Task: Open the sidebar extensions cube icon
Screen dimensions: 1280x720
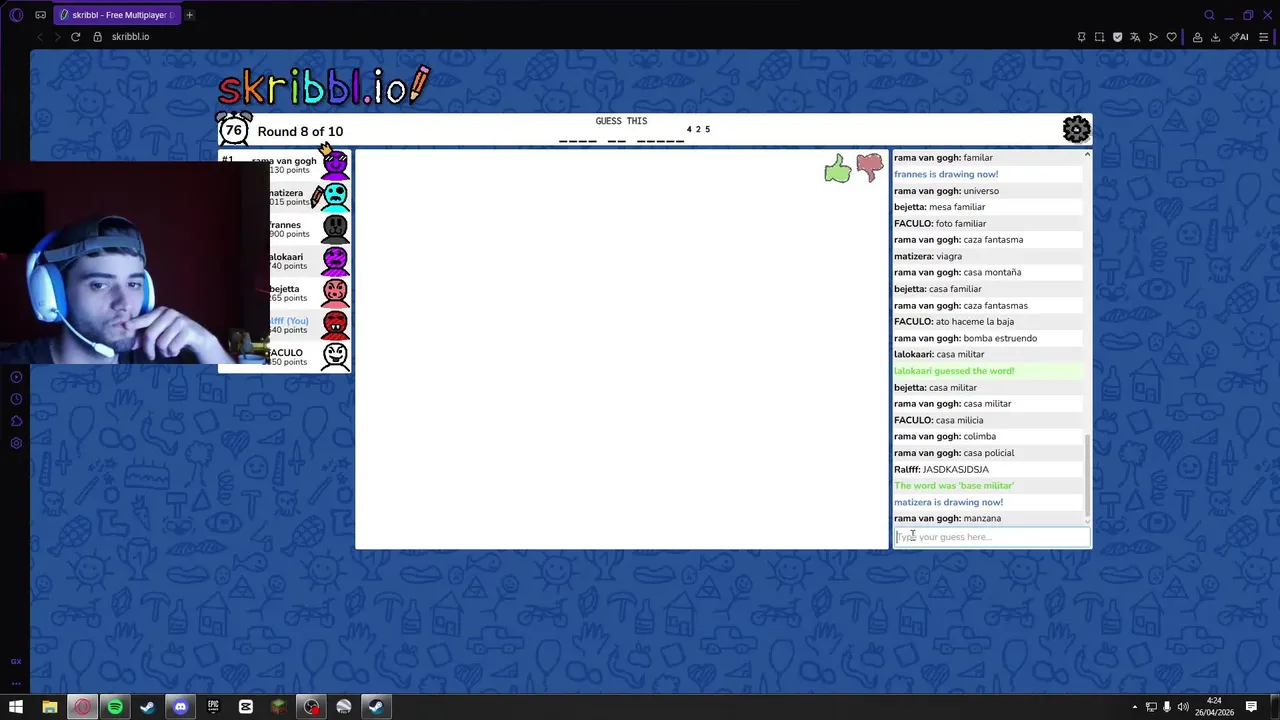Action: (16, 421)
